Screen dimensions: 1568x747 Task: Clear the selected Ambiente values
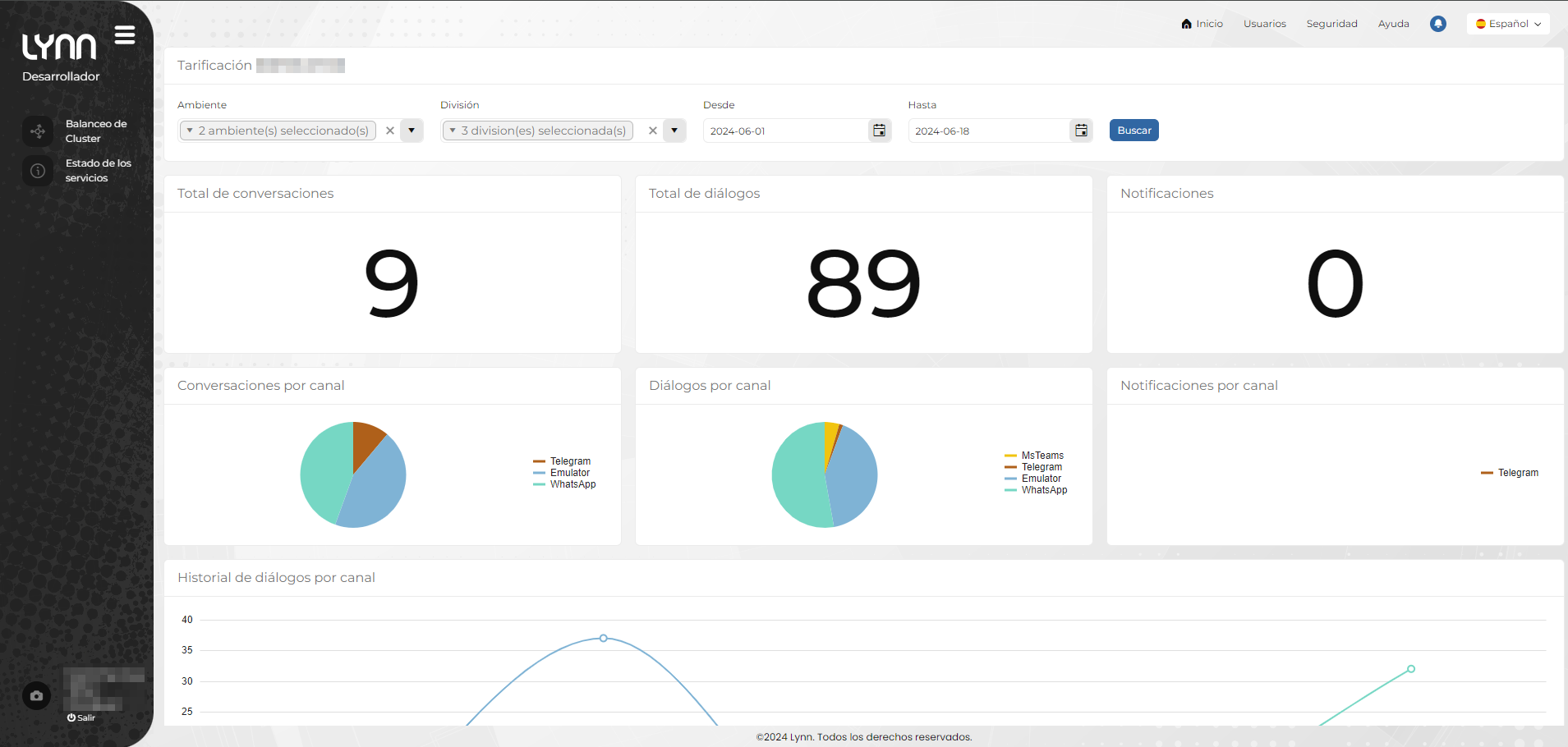390,131
